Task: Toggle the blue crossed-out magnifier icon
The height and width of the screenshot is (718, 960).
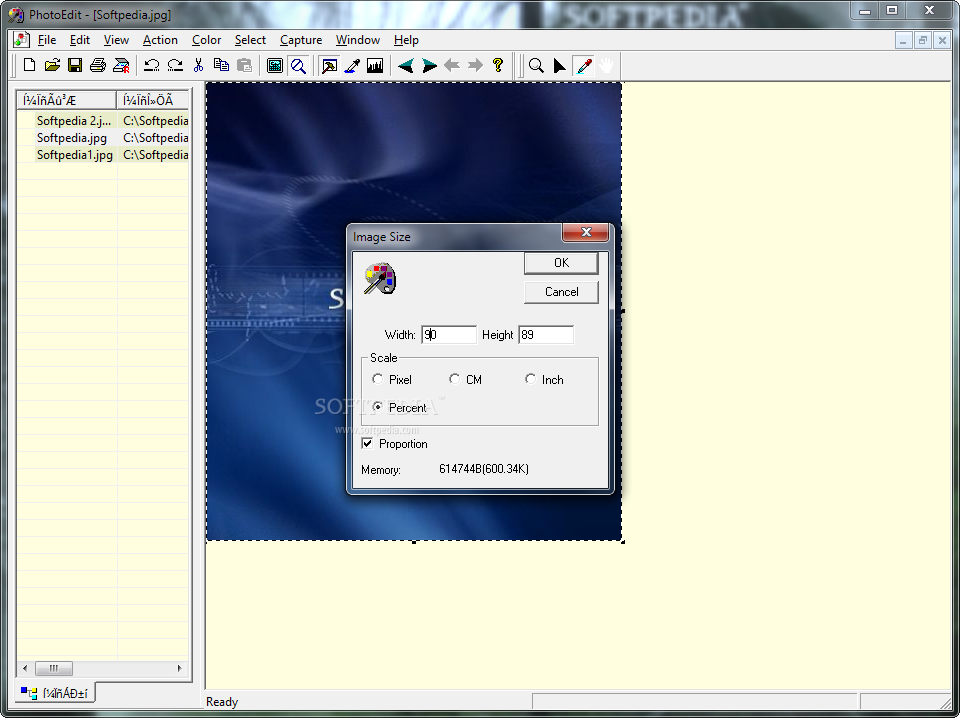Action: click(x=298, y=65)
